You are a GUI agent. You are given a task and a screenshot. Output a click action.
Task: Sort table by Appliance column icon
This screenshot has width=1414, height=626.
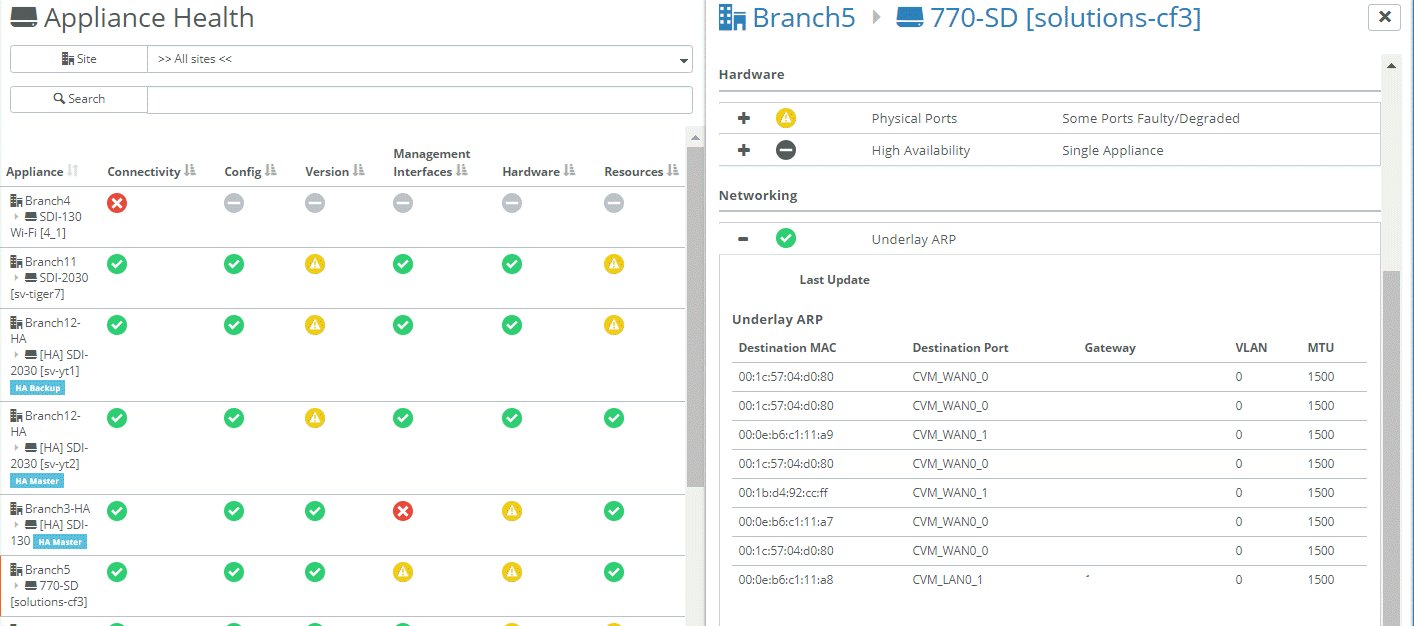[x=73, y=171]
